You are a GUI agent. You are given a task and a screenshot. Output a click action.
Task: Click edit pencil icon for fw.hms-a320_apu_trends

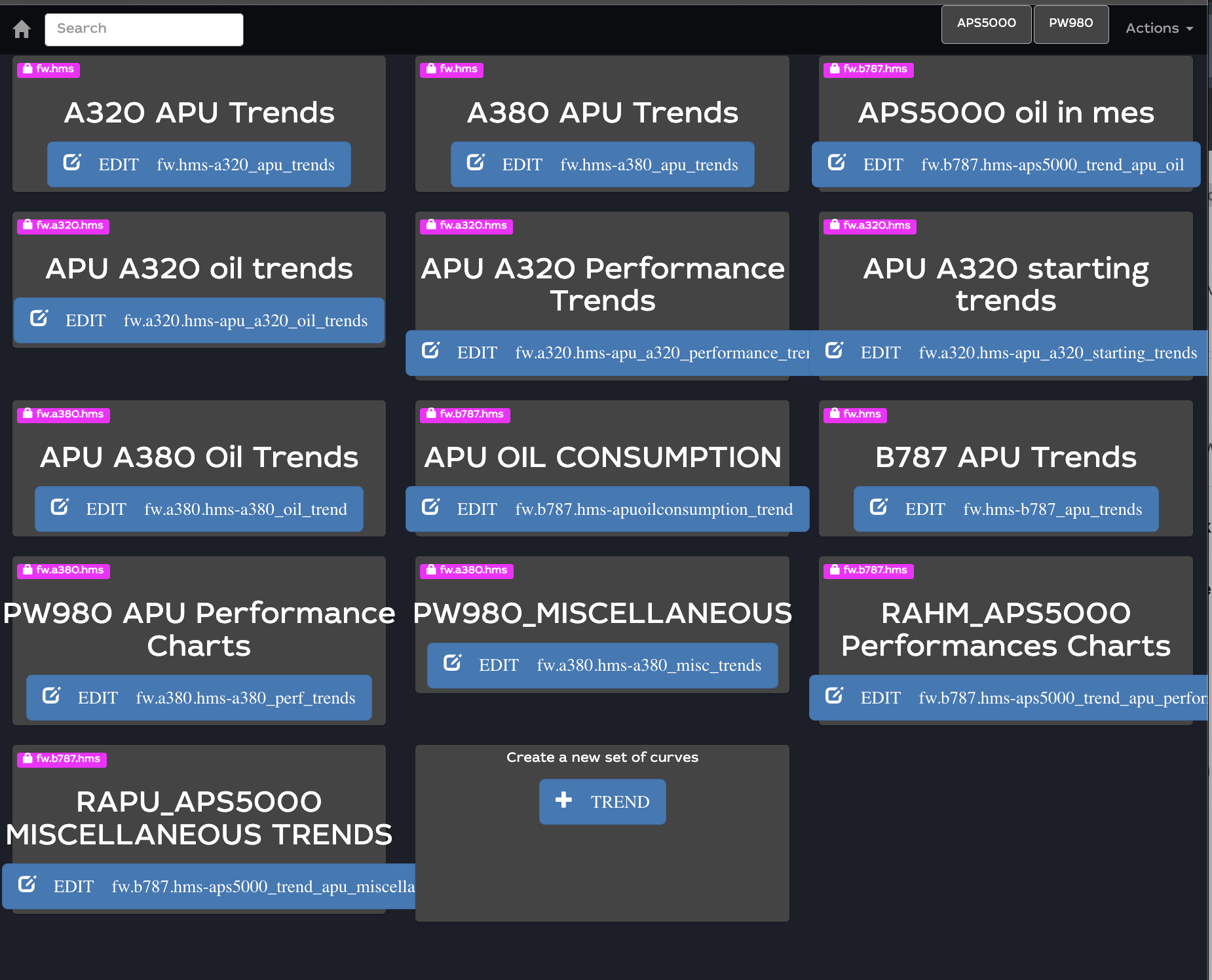[x=72, y=162]
